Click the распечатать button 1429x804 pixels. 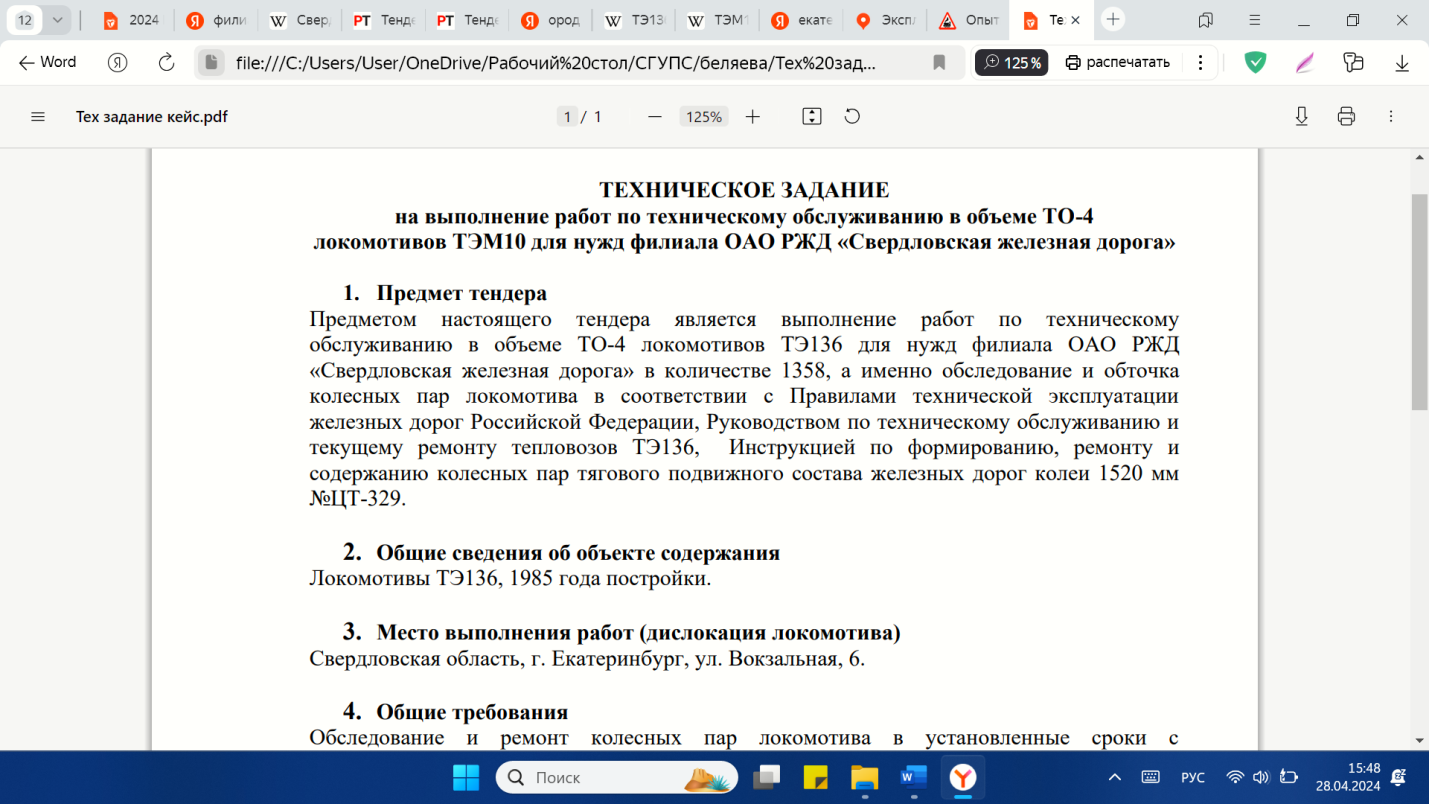(1117, 62)
